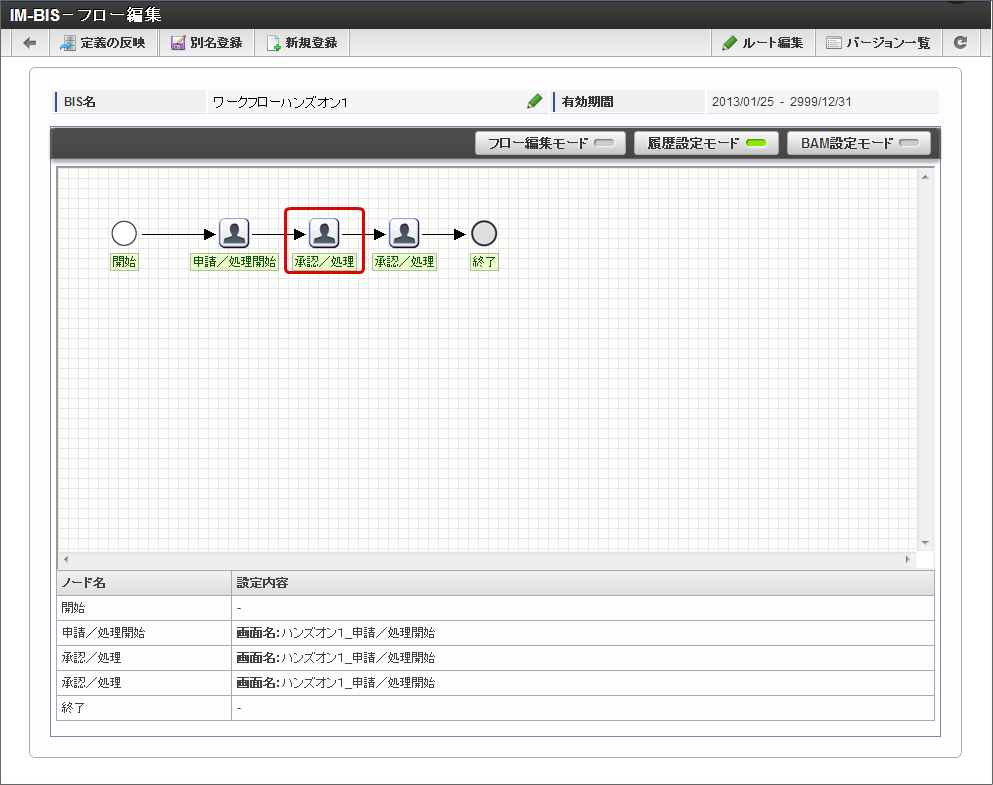Click the 設定内容 column header
Viewport: 993px width, 785px height.
tap(583, 583)
